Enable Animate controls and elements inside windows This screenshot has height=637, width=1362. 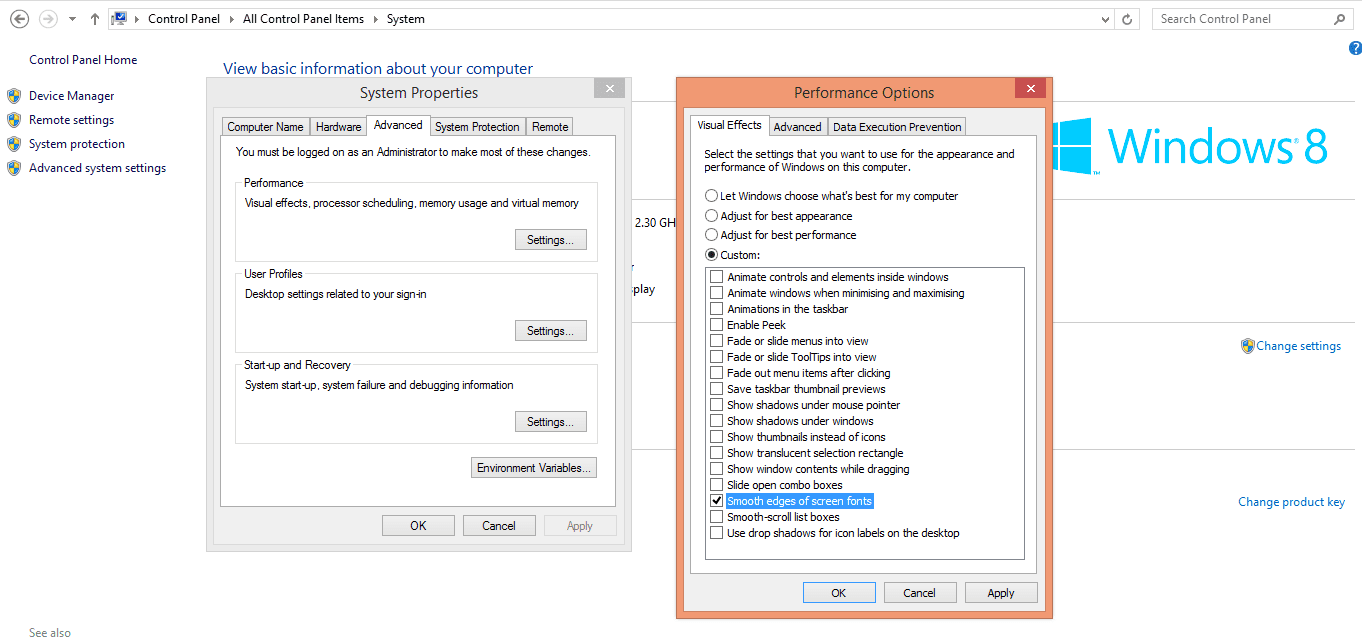716,277
